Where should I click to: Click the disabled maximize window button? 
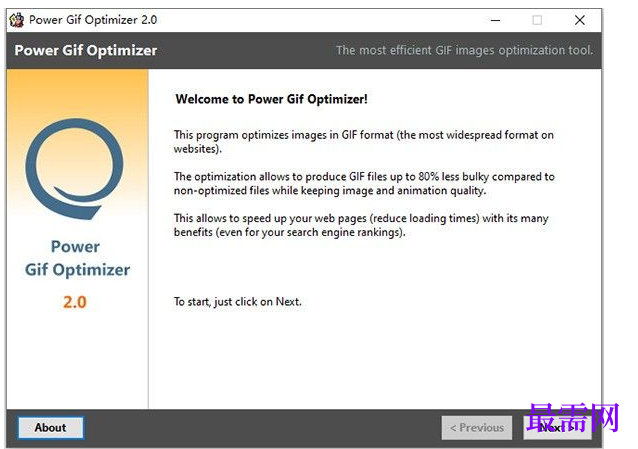[x=537, y=20]
